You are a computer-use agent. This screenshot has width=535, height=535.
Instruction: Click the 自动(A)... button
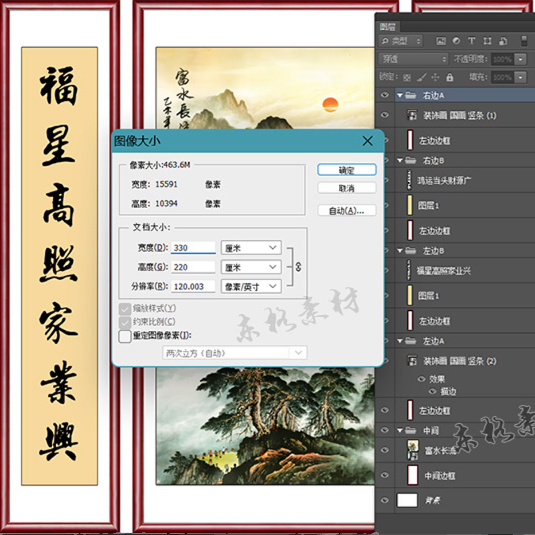coord(347,211)
